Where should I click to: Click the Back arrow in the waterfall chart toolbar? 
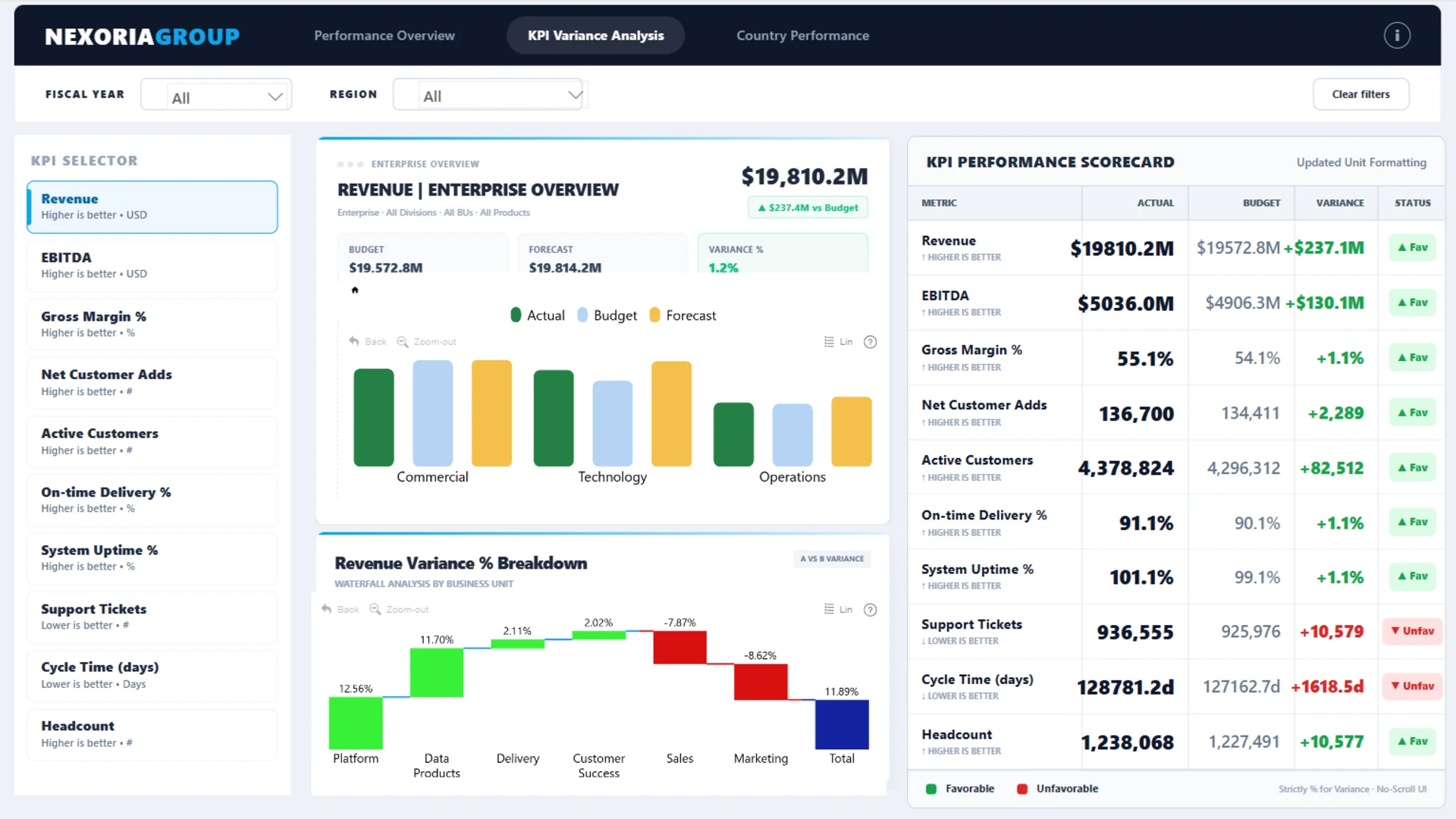[327, 609]
